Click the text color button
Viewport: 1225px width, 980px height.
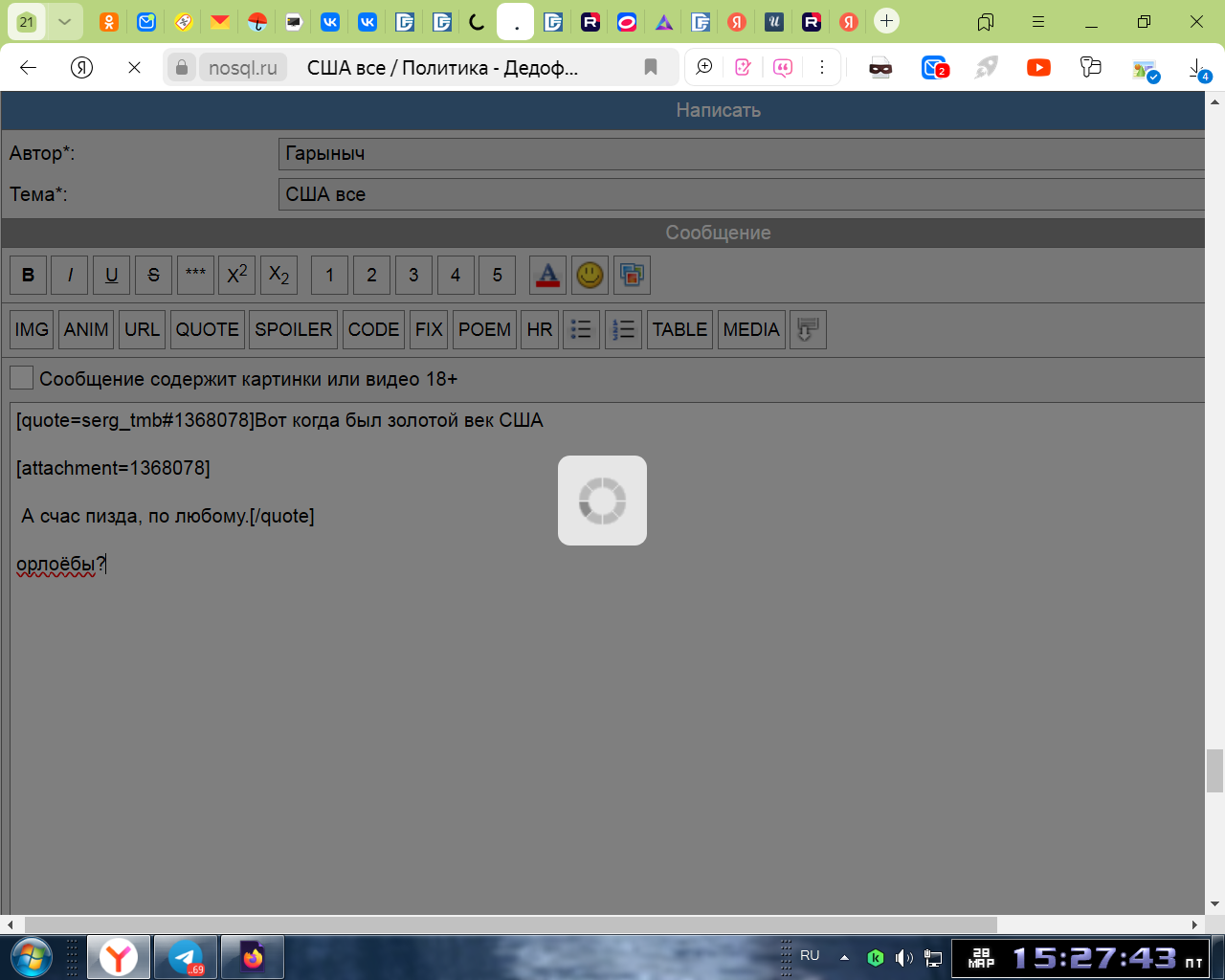point(547,276)
